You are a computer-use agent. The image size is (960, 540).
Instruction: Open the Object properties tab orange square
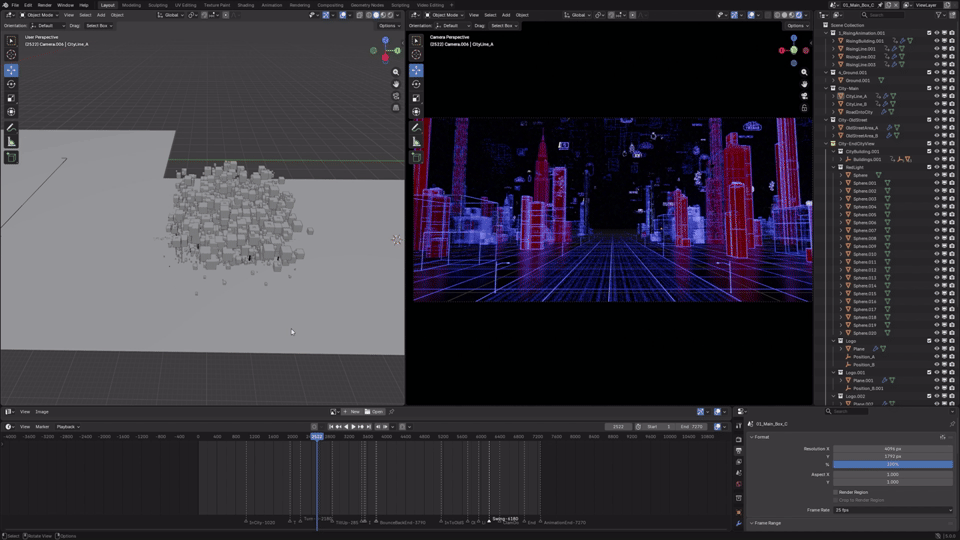click(739, 512)
